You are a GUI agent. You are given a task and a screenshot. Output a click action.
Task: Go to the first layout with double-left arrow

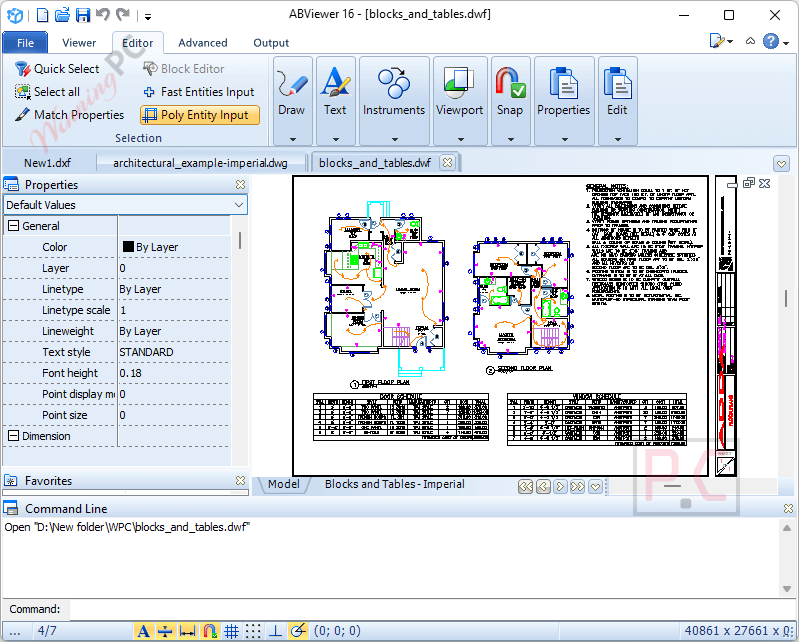[525, 487]
